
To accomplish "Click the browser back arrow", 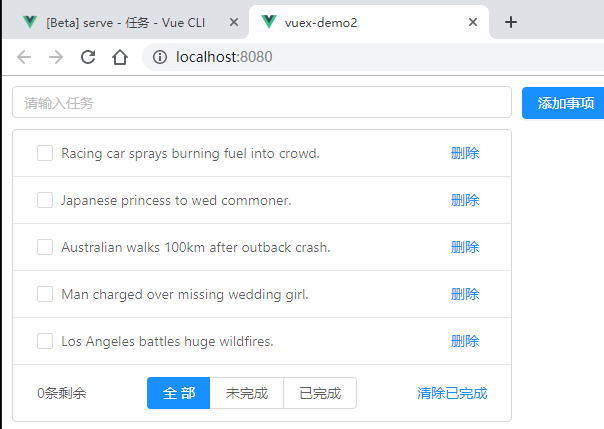I will pyautogui.click(x=24, y=57).
